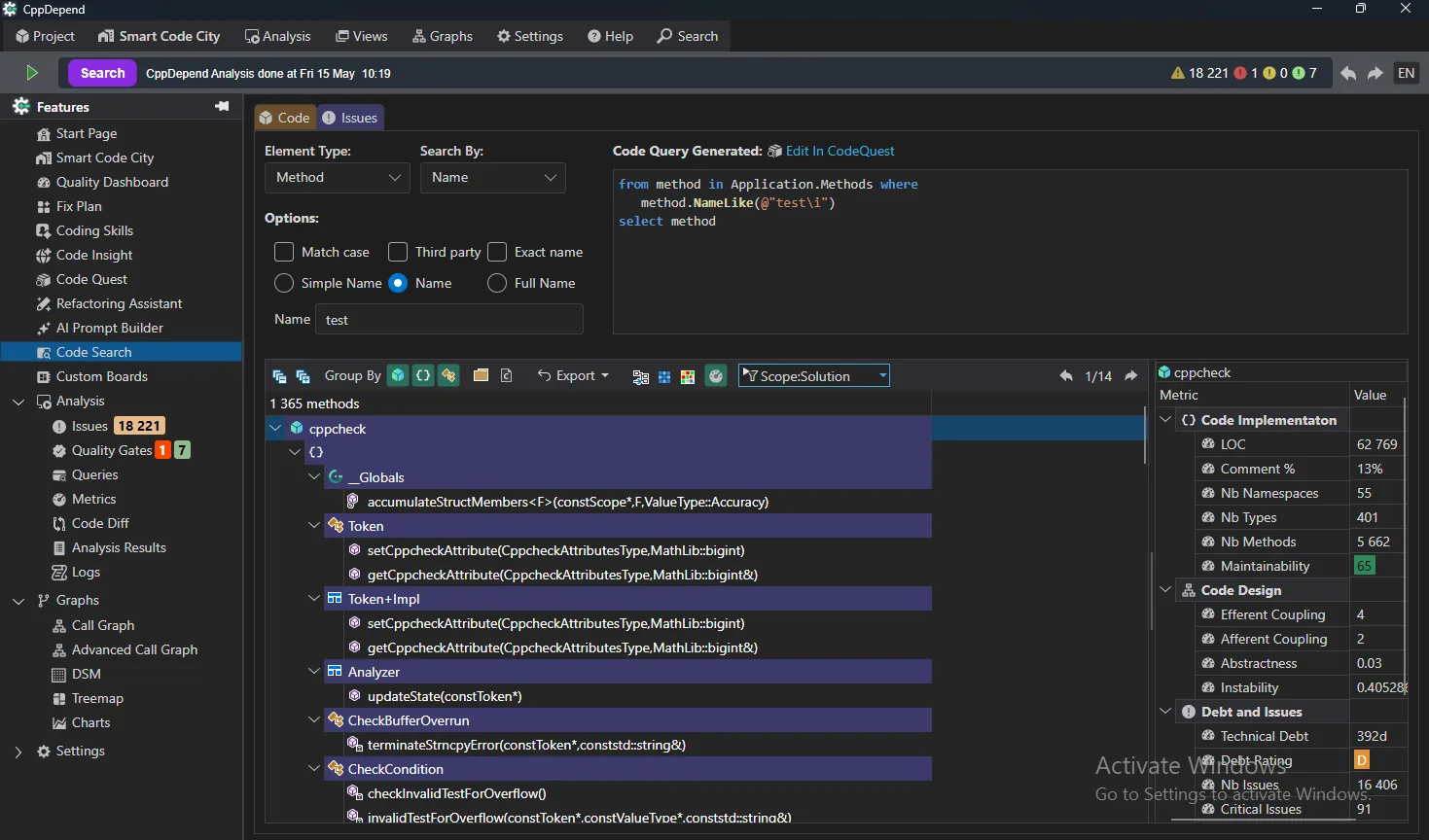Pin the Features panel
Screen dimensions: 1429x840
pyautogui.click(x=222, y=106)
